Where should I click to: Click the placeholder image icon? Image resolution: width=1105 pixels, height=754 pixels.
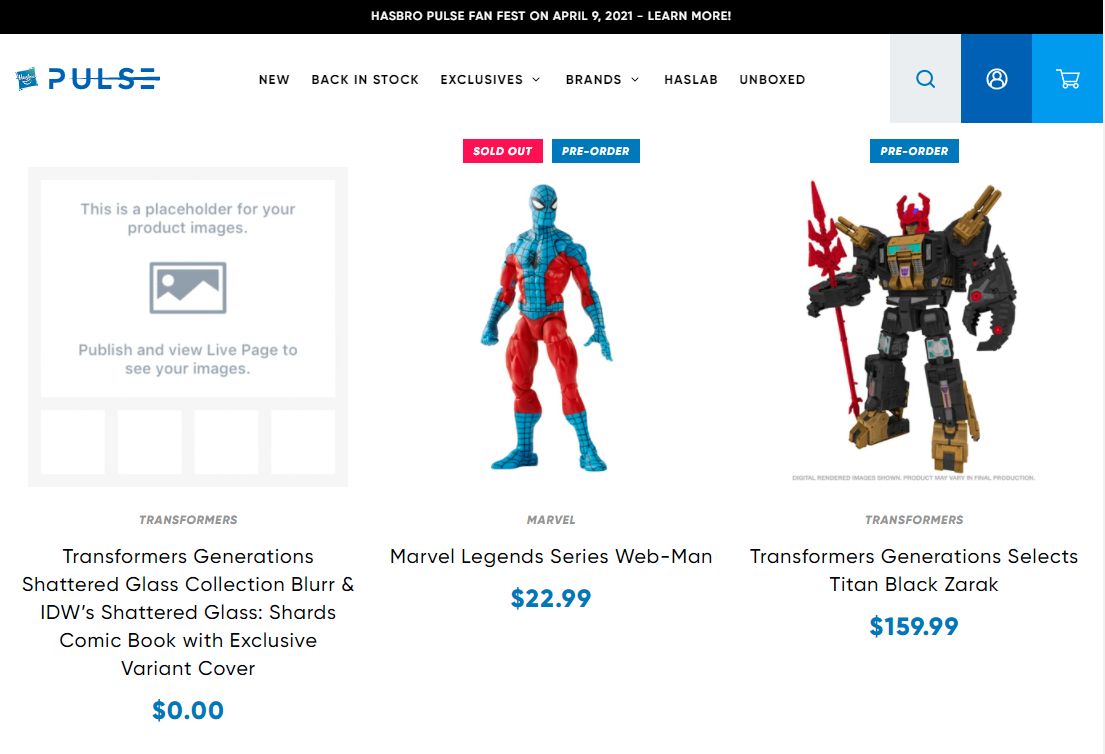coord(187,288)
